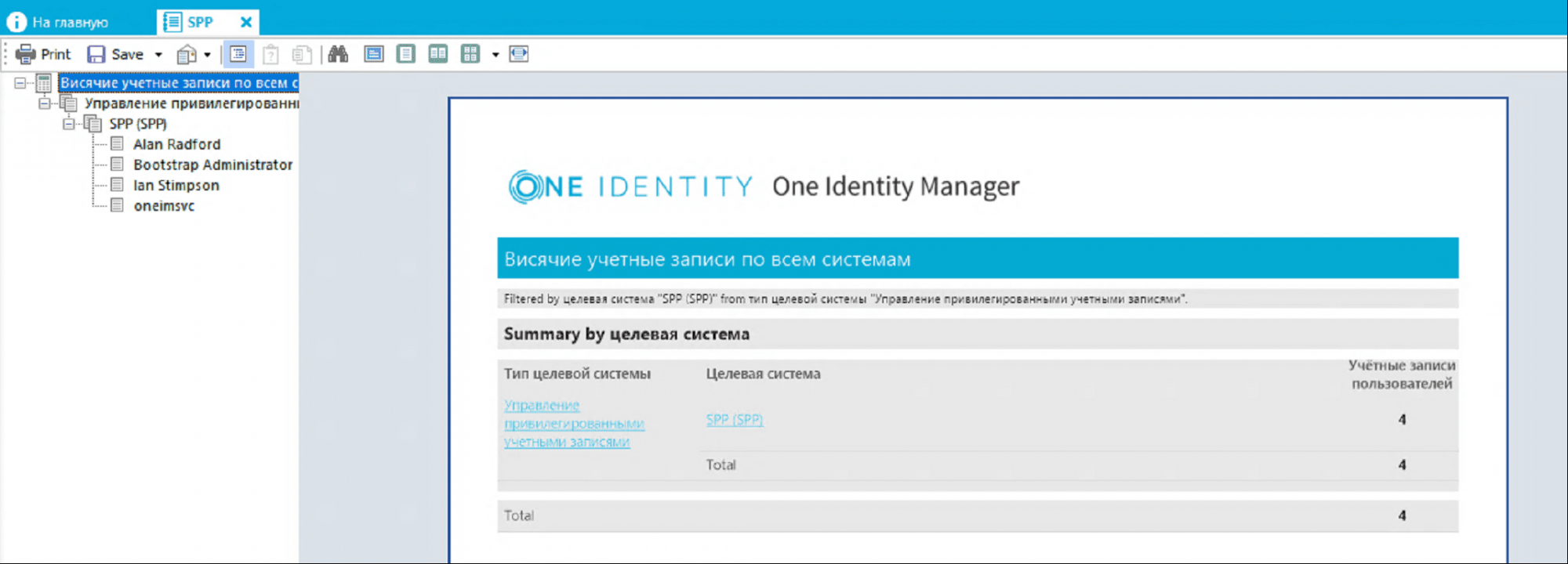Close the SPP tab

point(246,22)
